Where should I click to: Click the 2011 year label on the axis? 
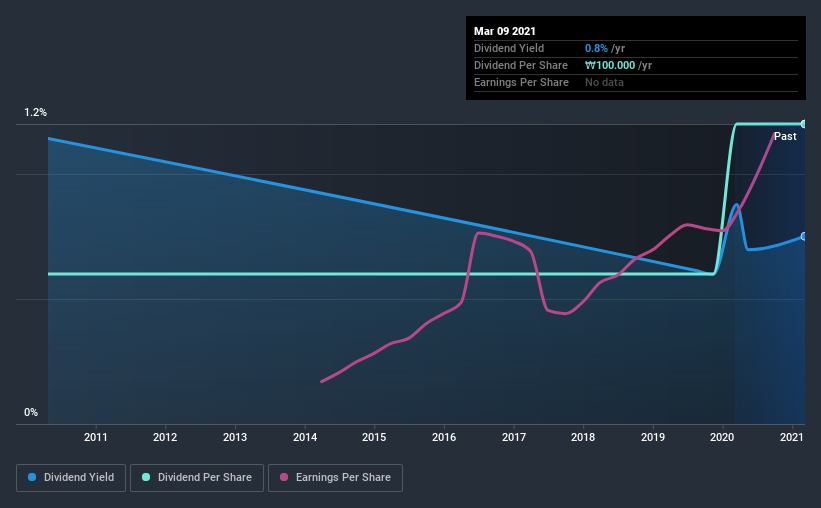(x=96, y=437)
